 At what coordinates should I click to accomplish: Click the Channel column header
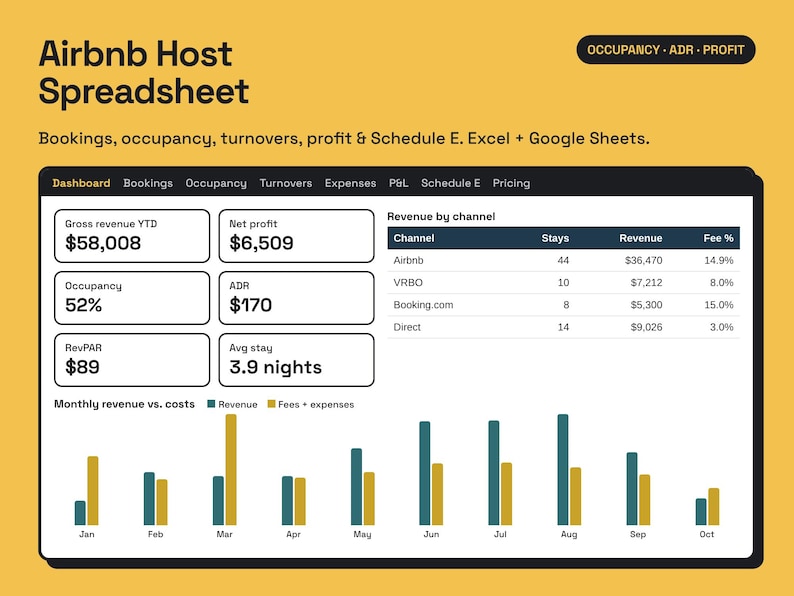(414, 238)
